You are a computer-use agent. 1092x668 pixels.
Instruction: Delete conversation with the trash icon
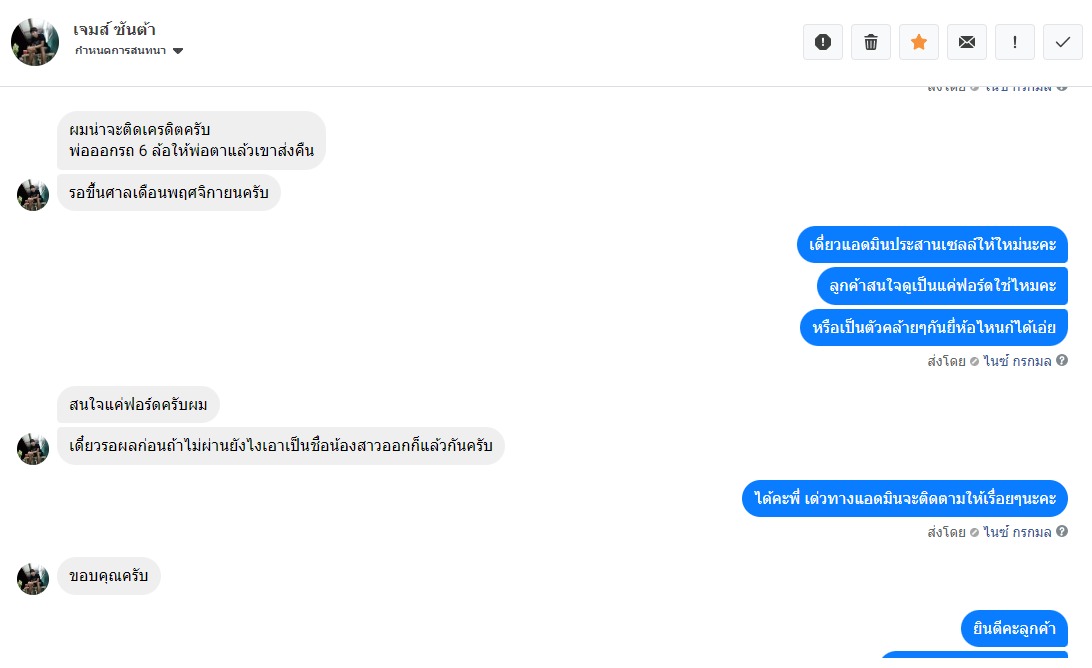click(x=871, y=42)
